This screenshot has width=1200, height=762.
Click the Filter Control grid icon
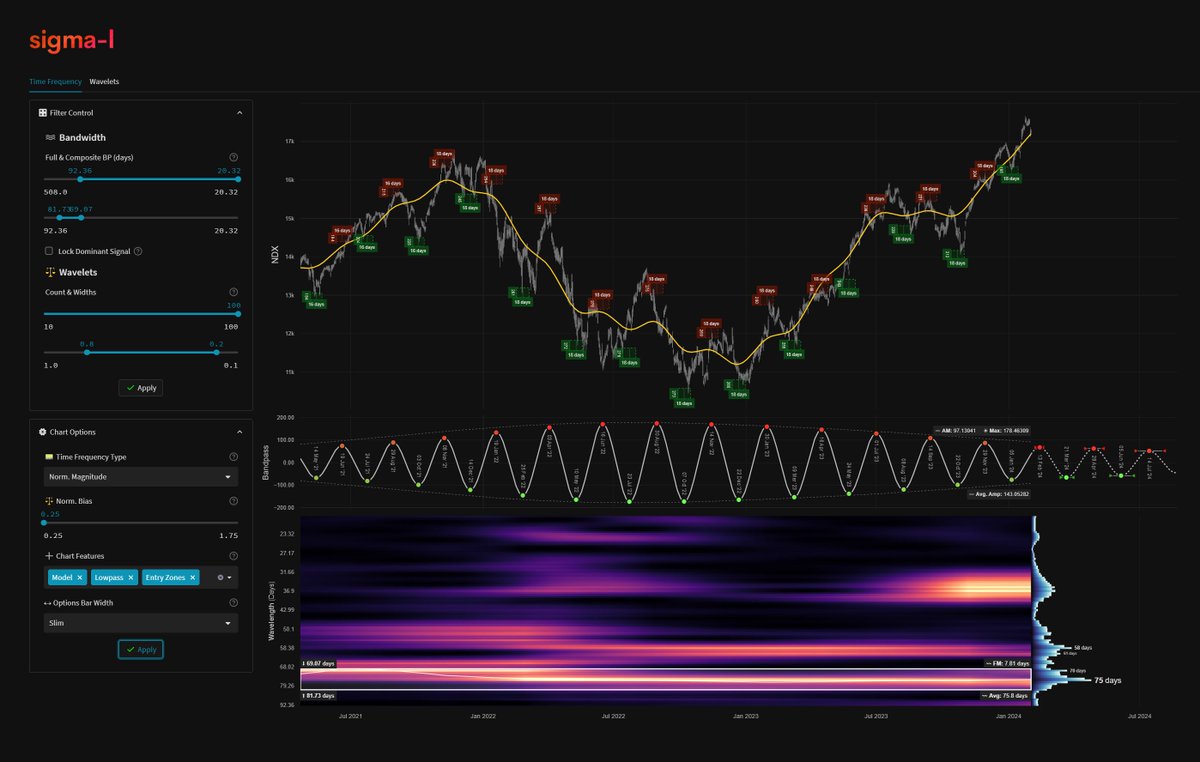[43, 113]
